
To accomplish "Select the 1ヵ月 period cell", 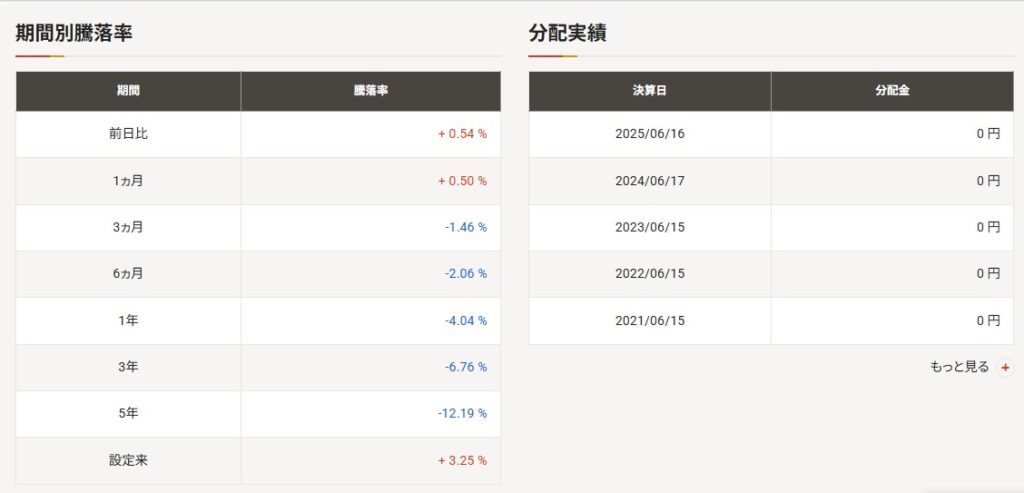I will point(128,181).
